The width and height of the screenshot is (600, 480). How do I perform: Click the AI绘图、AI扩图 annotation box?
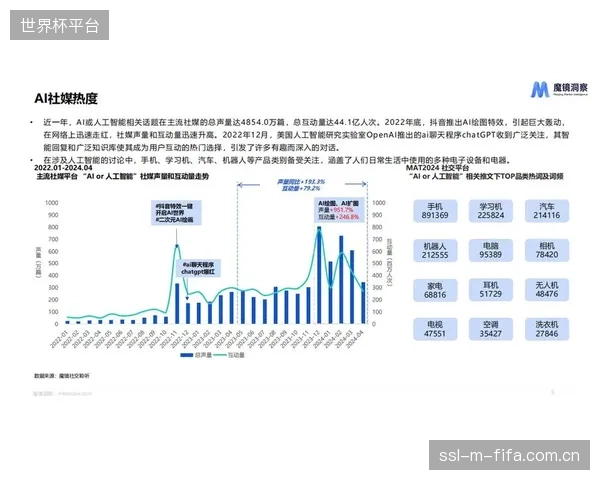(x=339, y=210)
